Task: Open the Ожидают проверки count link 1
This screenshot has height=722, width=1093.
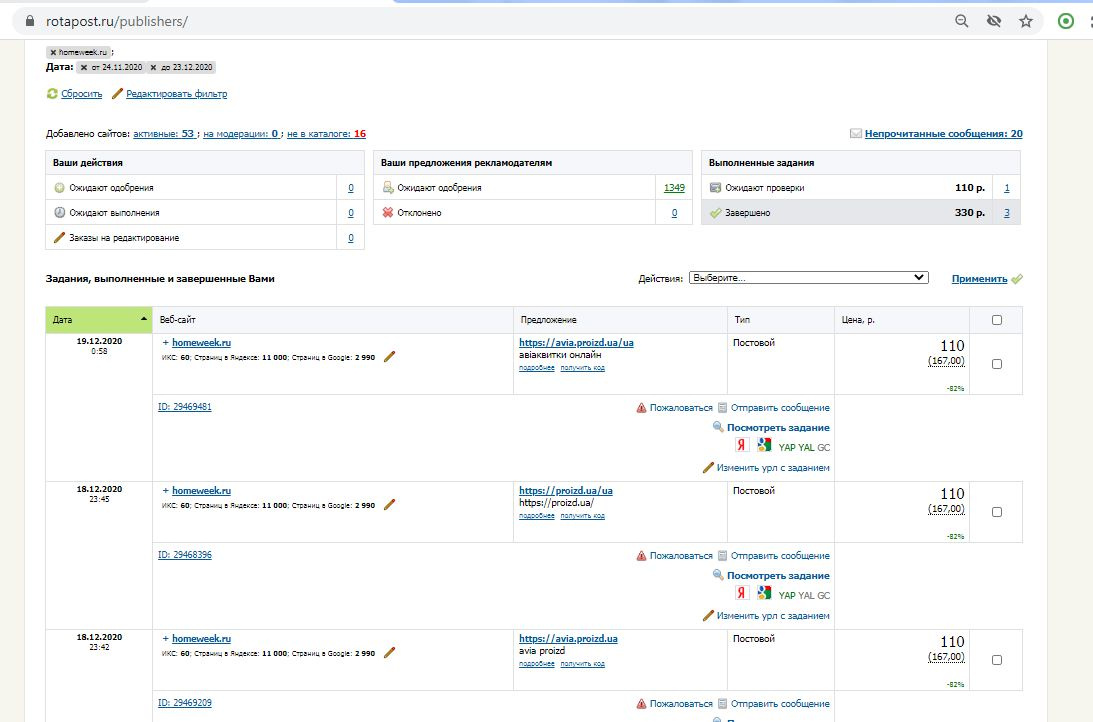Action: point(1007,187)
